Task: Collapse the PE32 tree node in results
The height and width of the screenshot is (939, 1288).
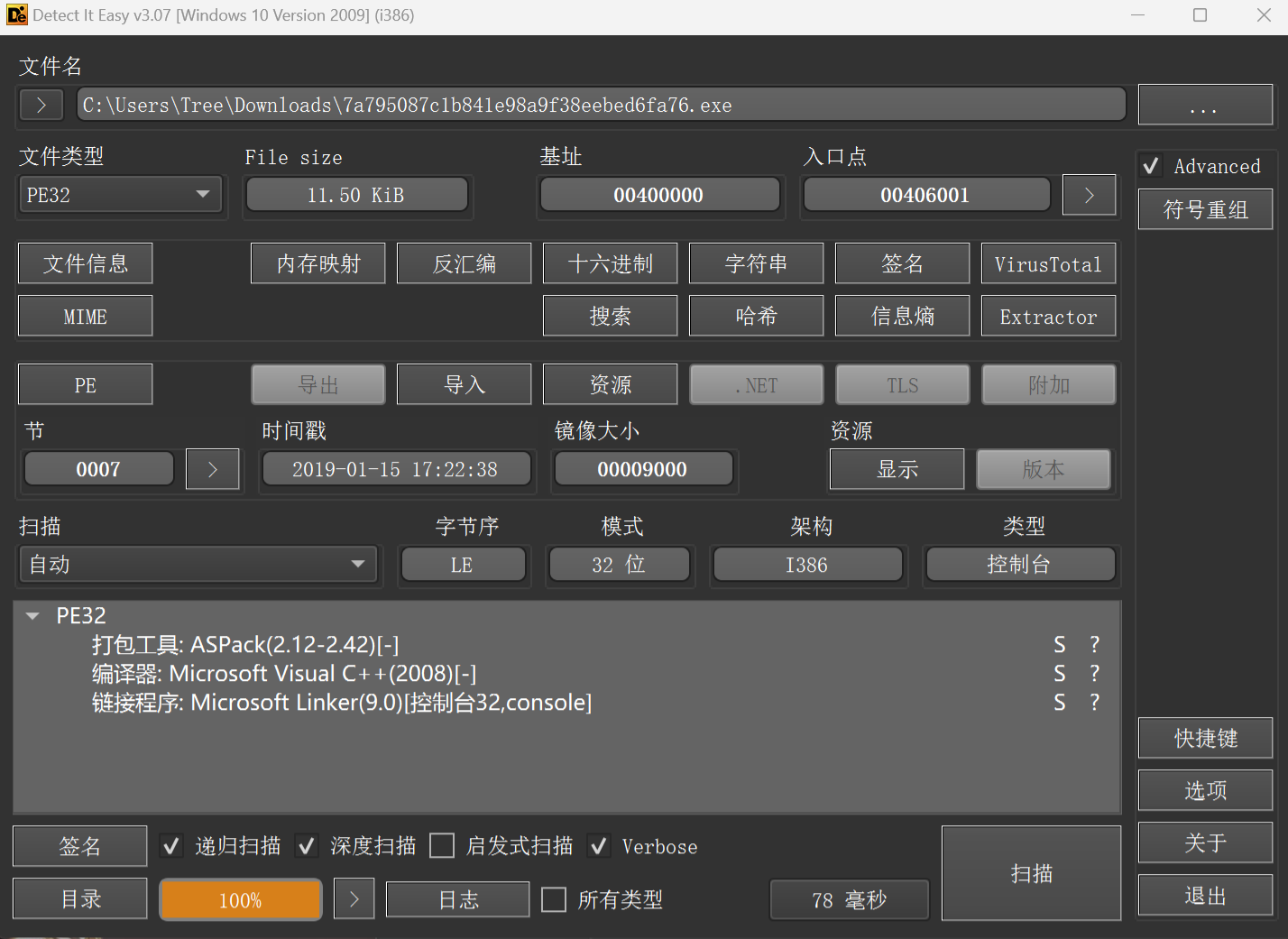Action: (x=33, y=616)
